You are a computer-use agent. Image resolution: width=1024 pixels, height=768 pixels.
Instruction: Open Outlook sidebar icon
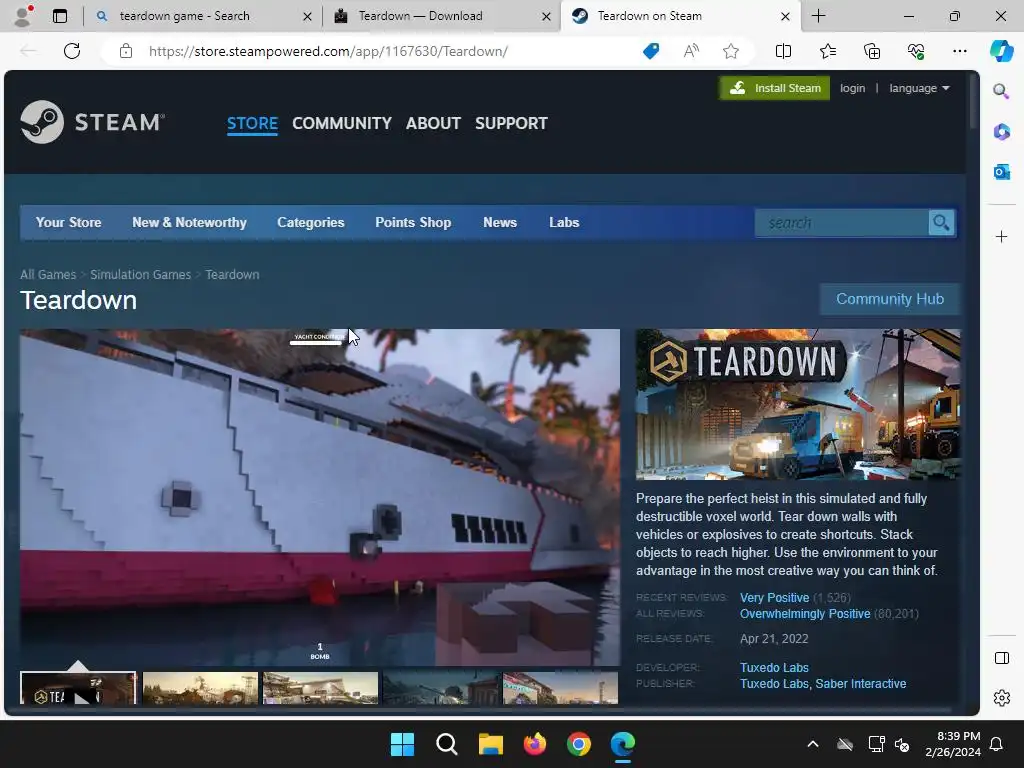click(x=1001, y=172)
